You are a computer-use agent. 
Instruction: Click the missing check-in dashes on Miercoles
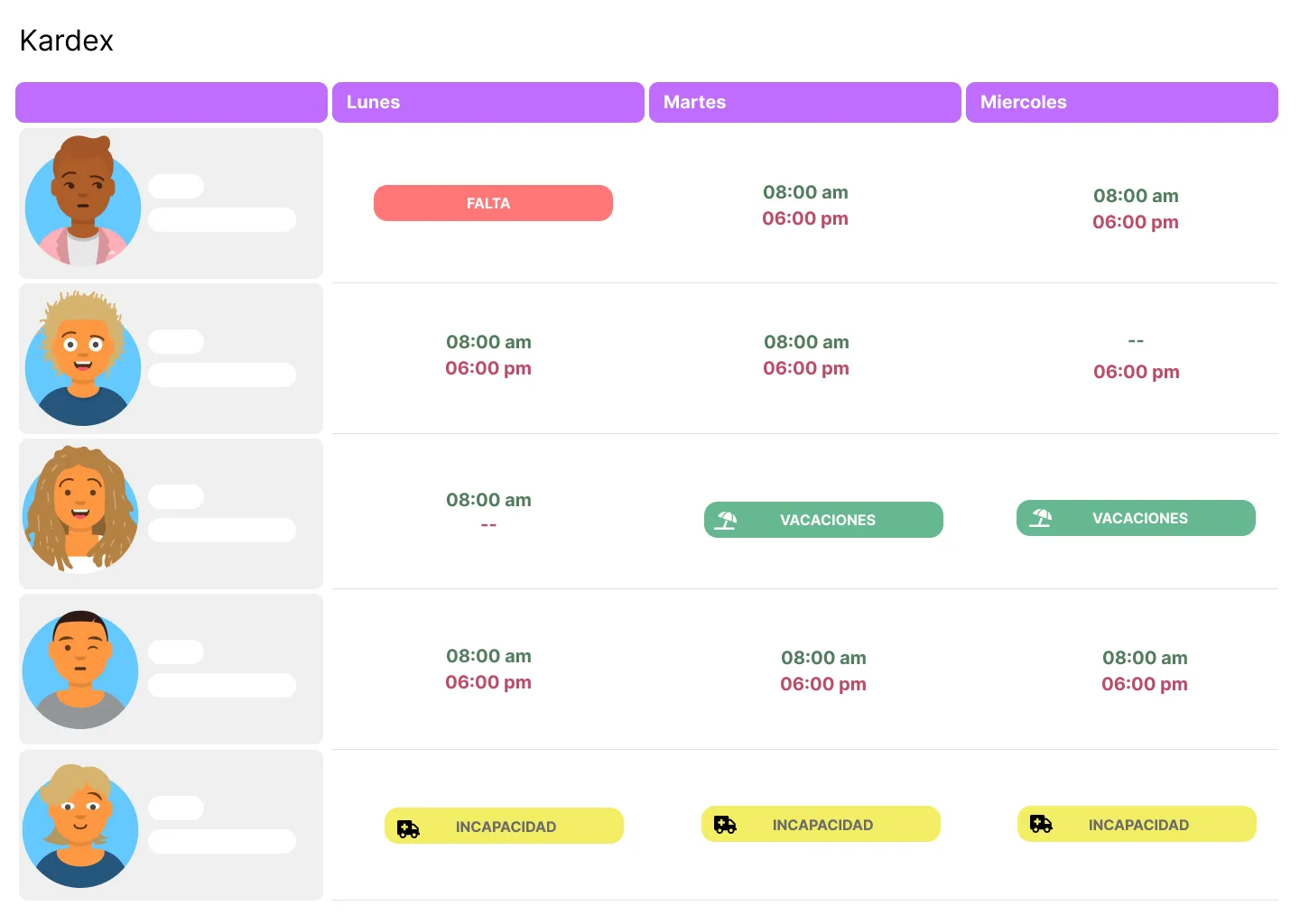1136,341
